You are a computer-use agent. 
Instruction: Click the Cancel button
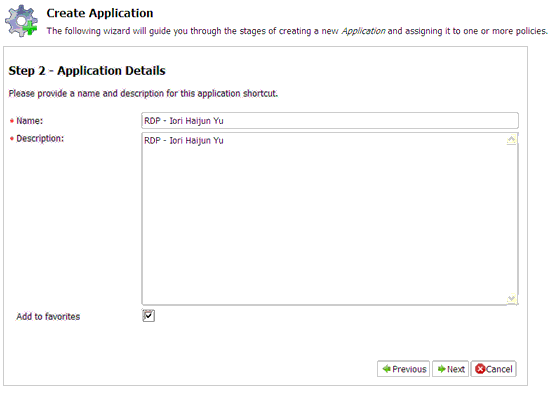coord(494,369)
